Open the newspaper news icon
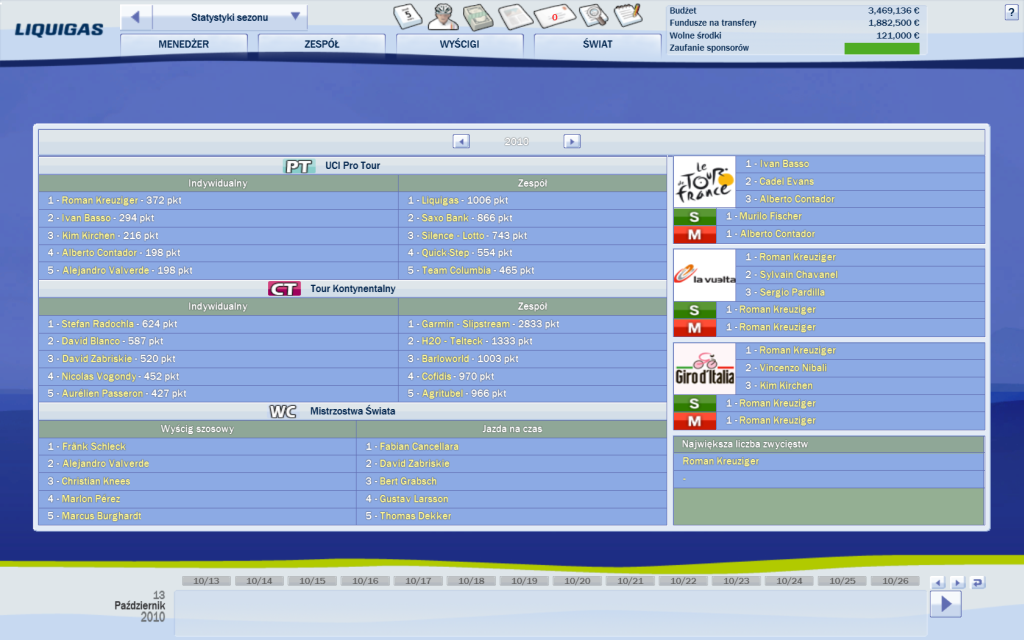1024x640 pixels. click(516, 17)
